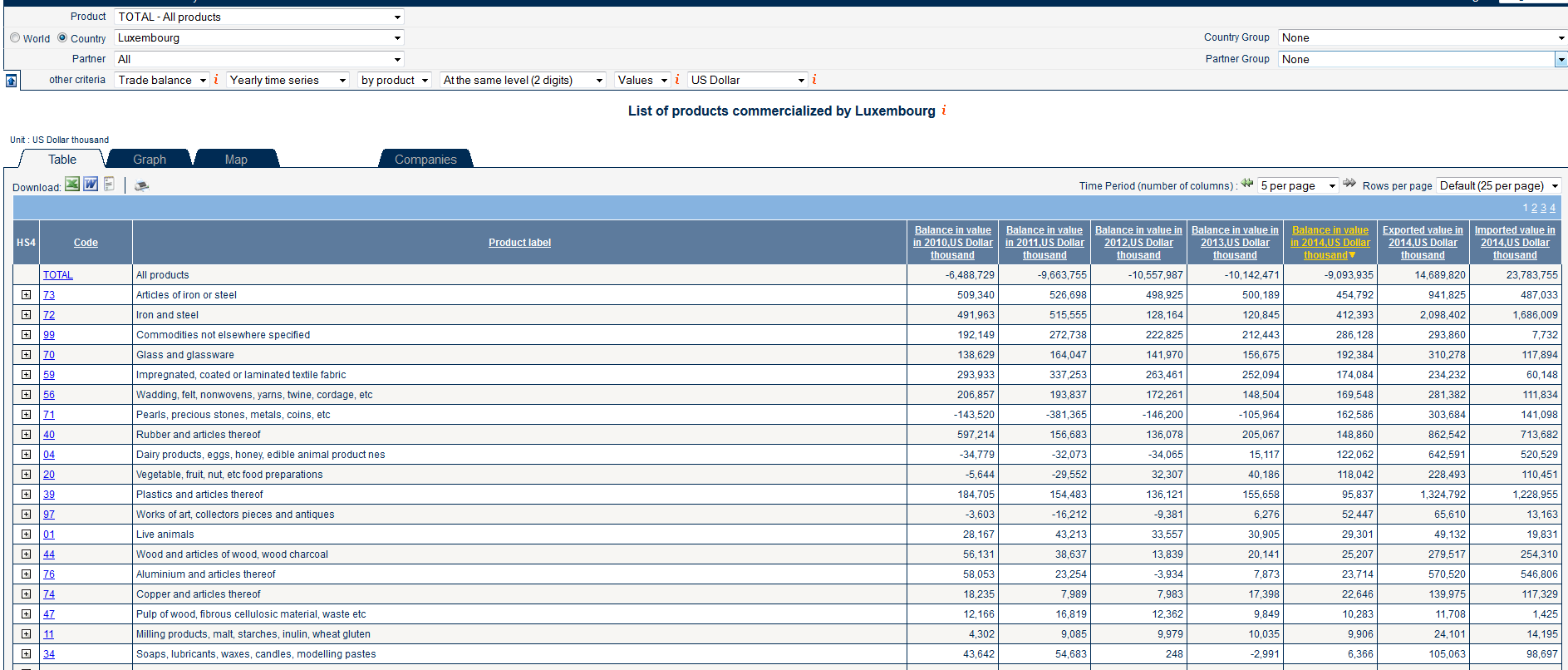The height and width of the screenshot is (670, 1568).
Task: Expand row 40 Rubber and articles
Action: (x=26, y=435)
